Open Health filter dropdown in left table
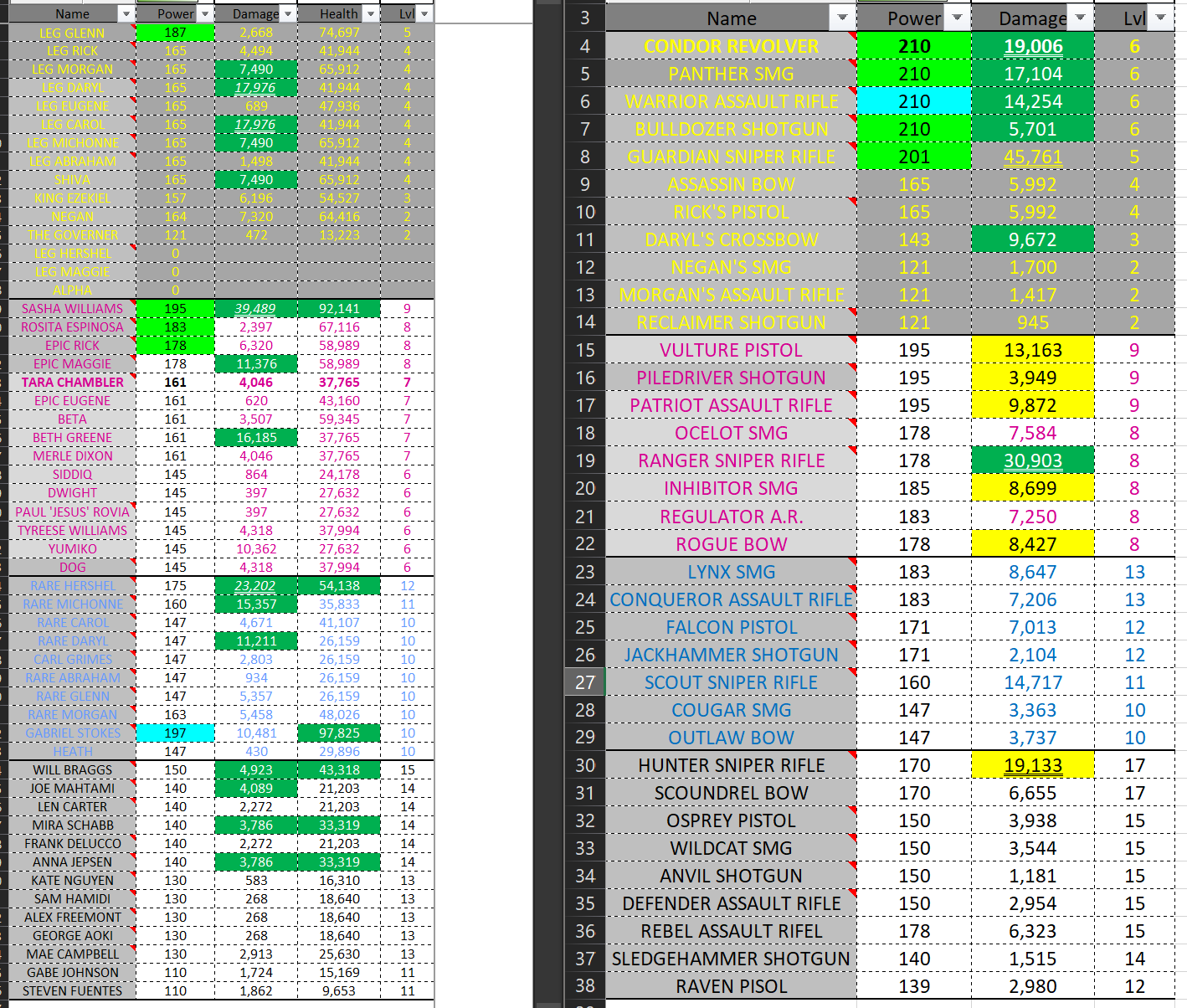 tap(370, 14)
